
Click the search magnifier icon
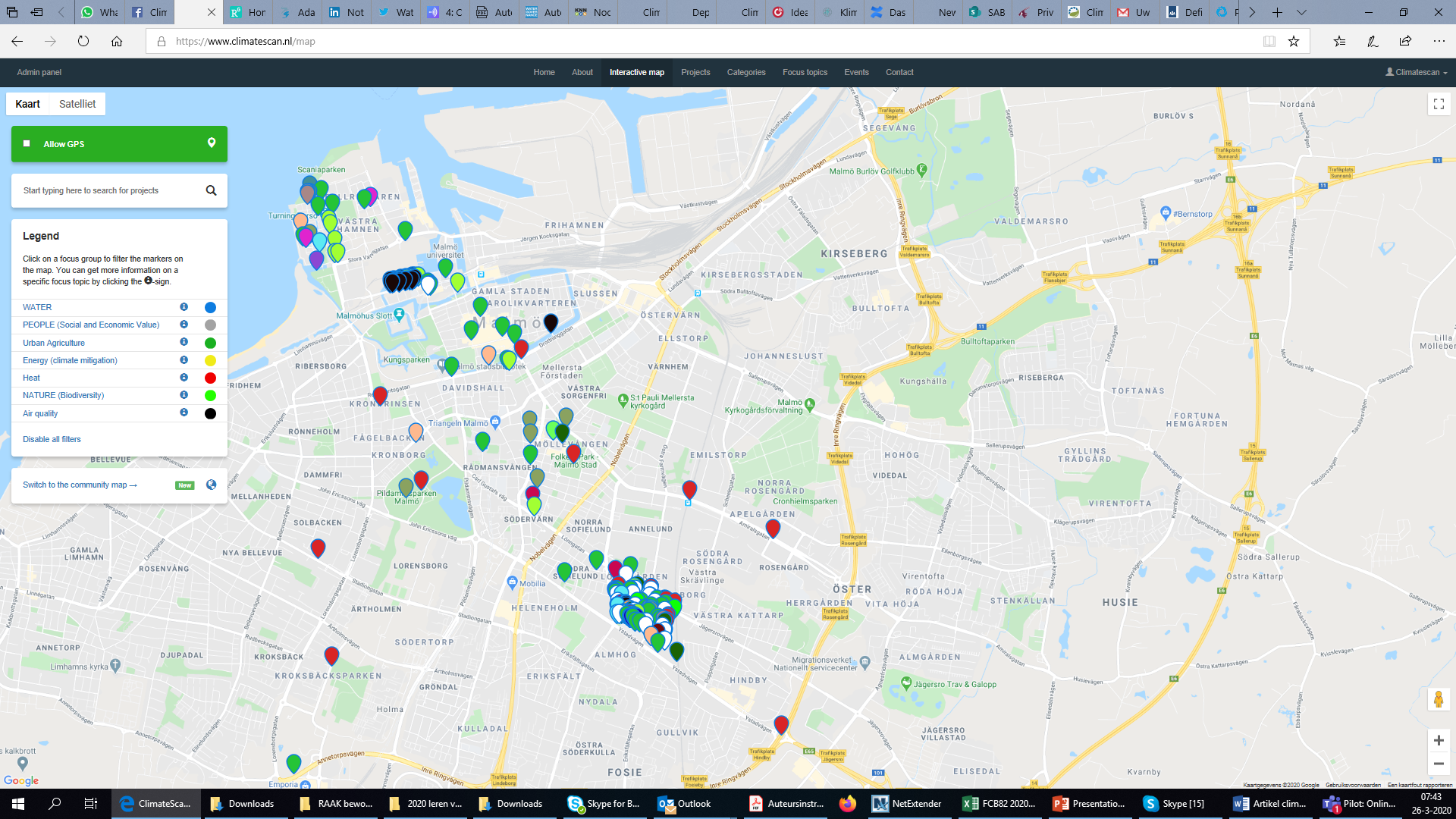(x=212, y=190)
